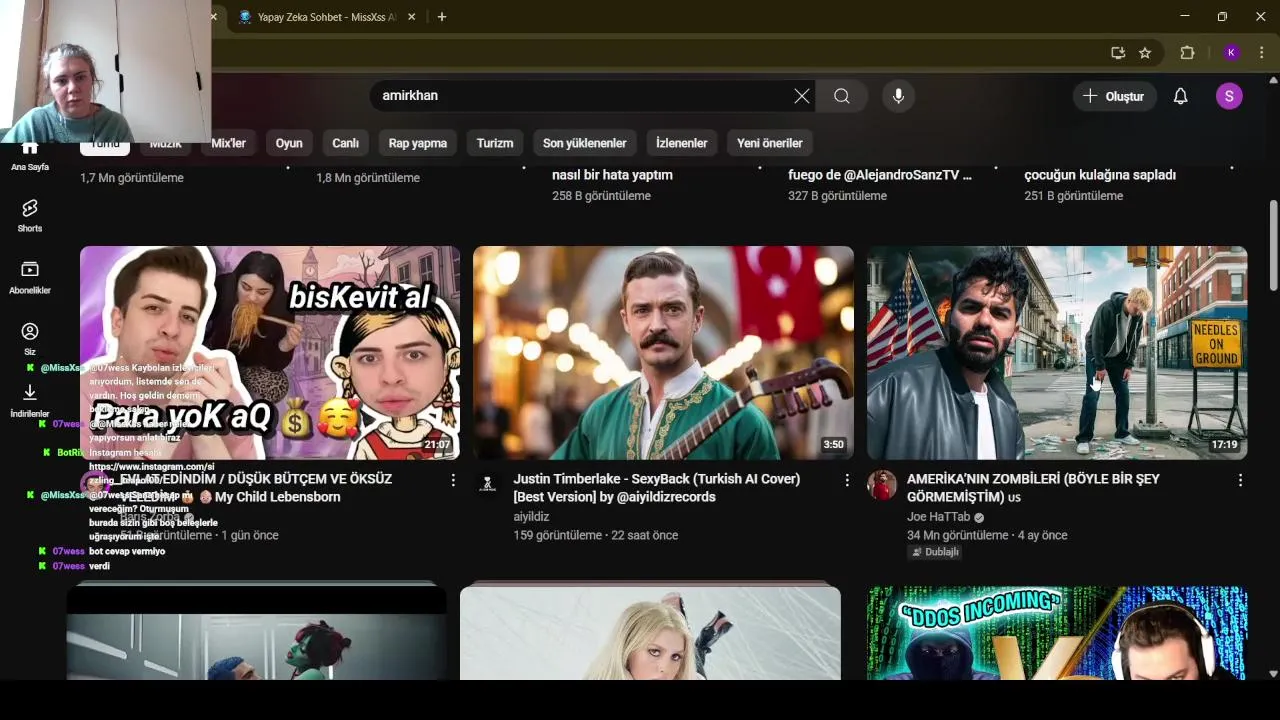Open the aiyildiz channel name
The height and width of the screenshot is (720, 1280).
(531, 517)
